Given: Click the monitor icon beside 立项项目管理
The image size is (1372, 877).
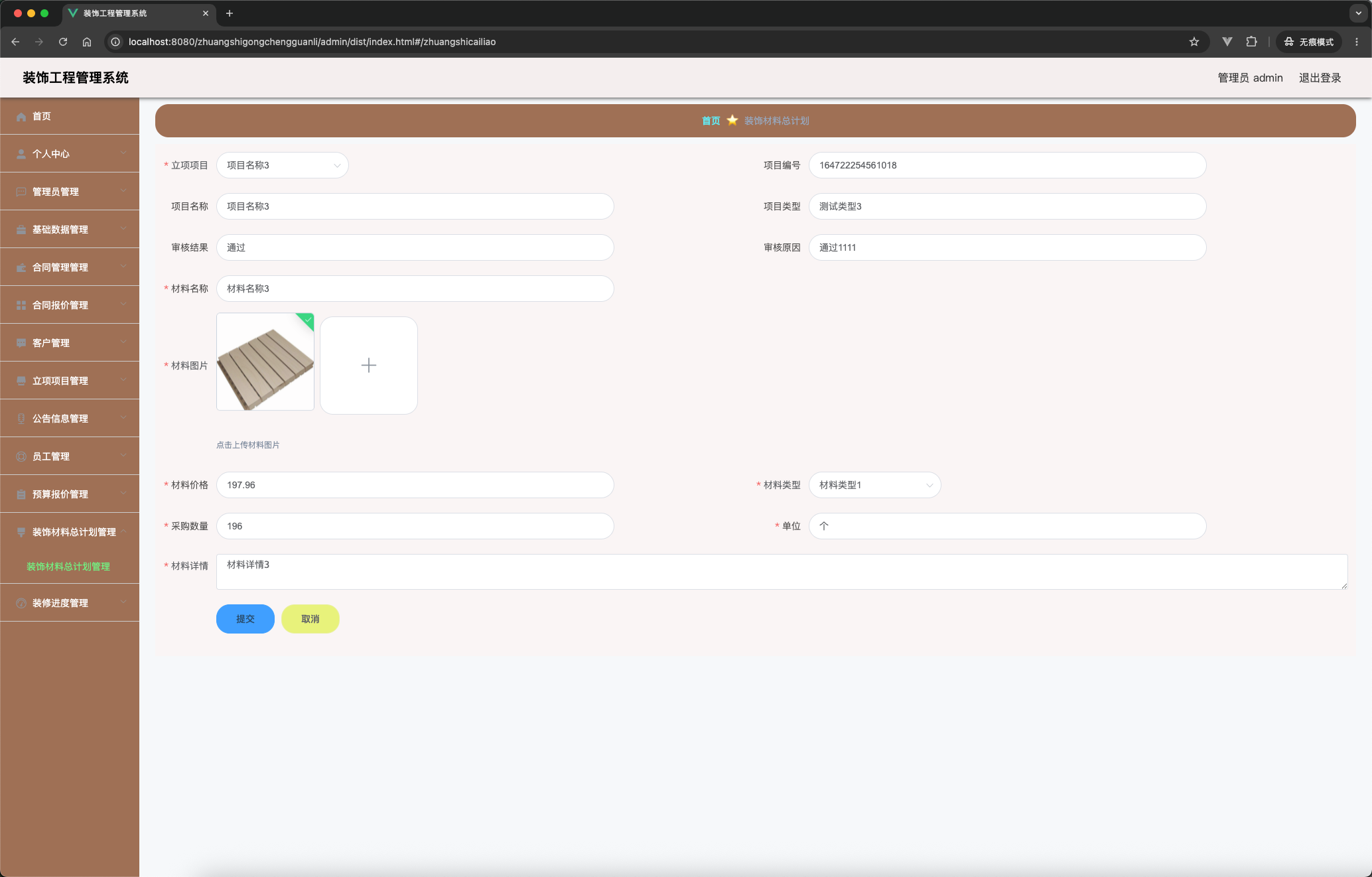Looking at the screenshot, I should pos(21,381).
